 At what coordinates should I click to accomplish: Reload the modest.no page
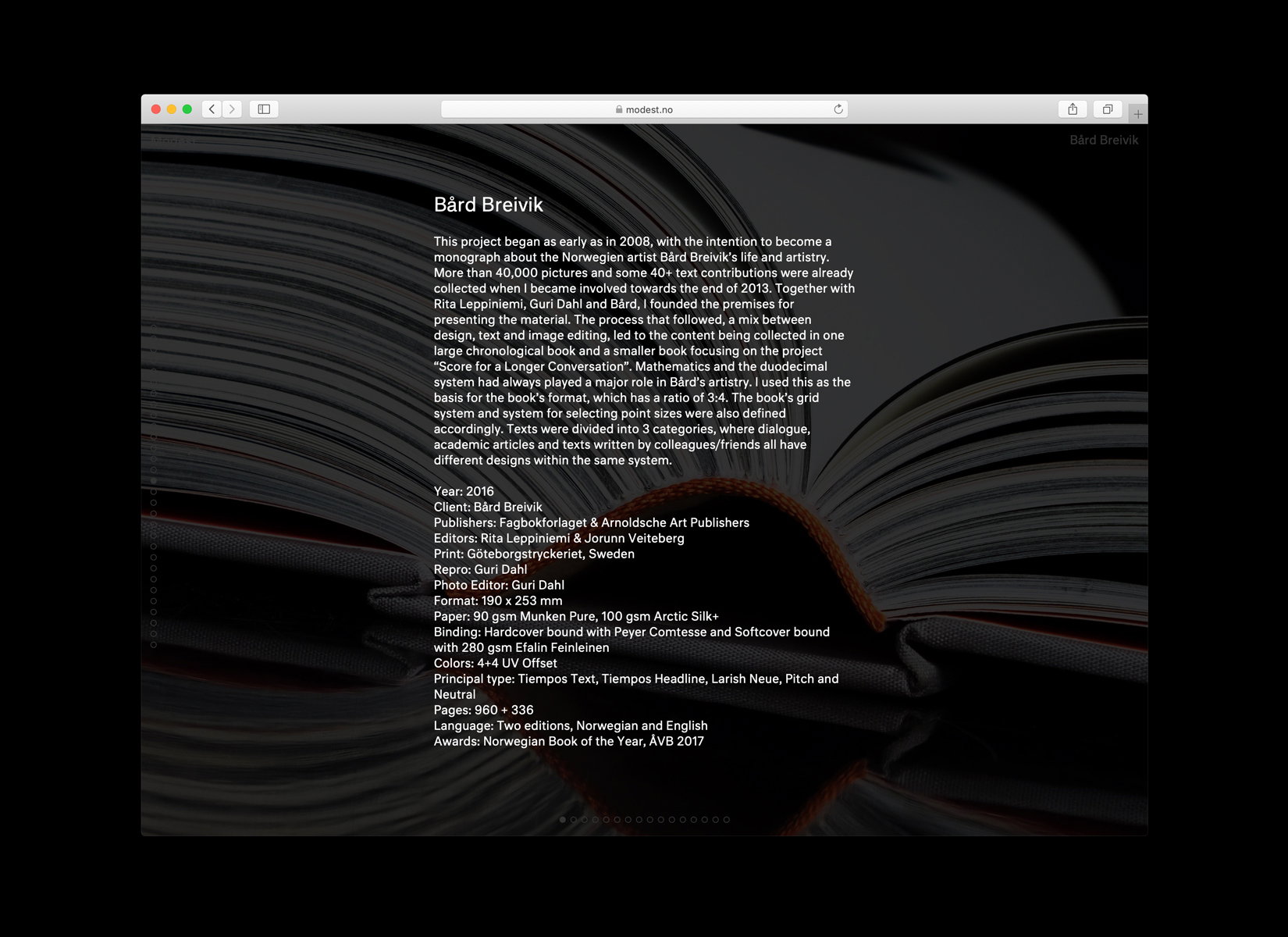(838, 109)
